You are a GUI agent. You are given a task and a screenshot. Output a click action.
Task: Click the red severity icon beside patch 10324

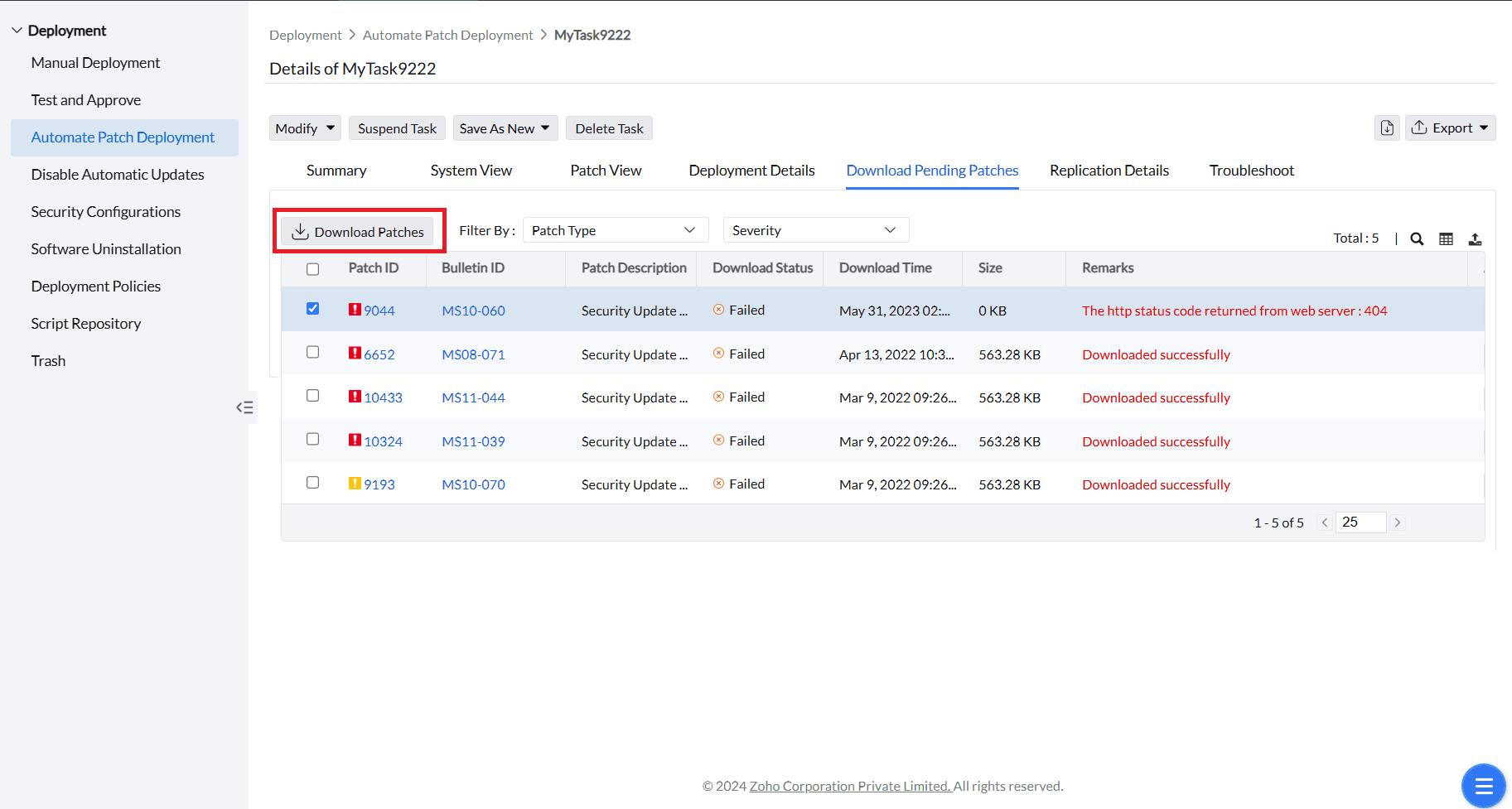pos(354,440)
